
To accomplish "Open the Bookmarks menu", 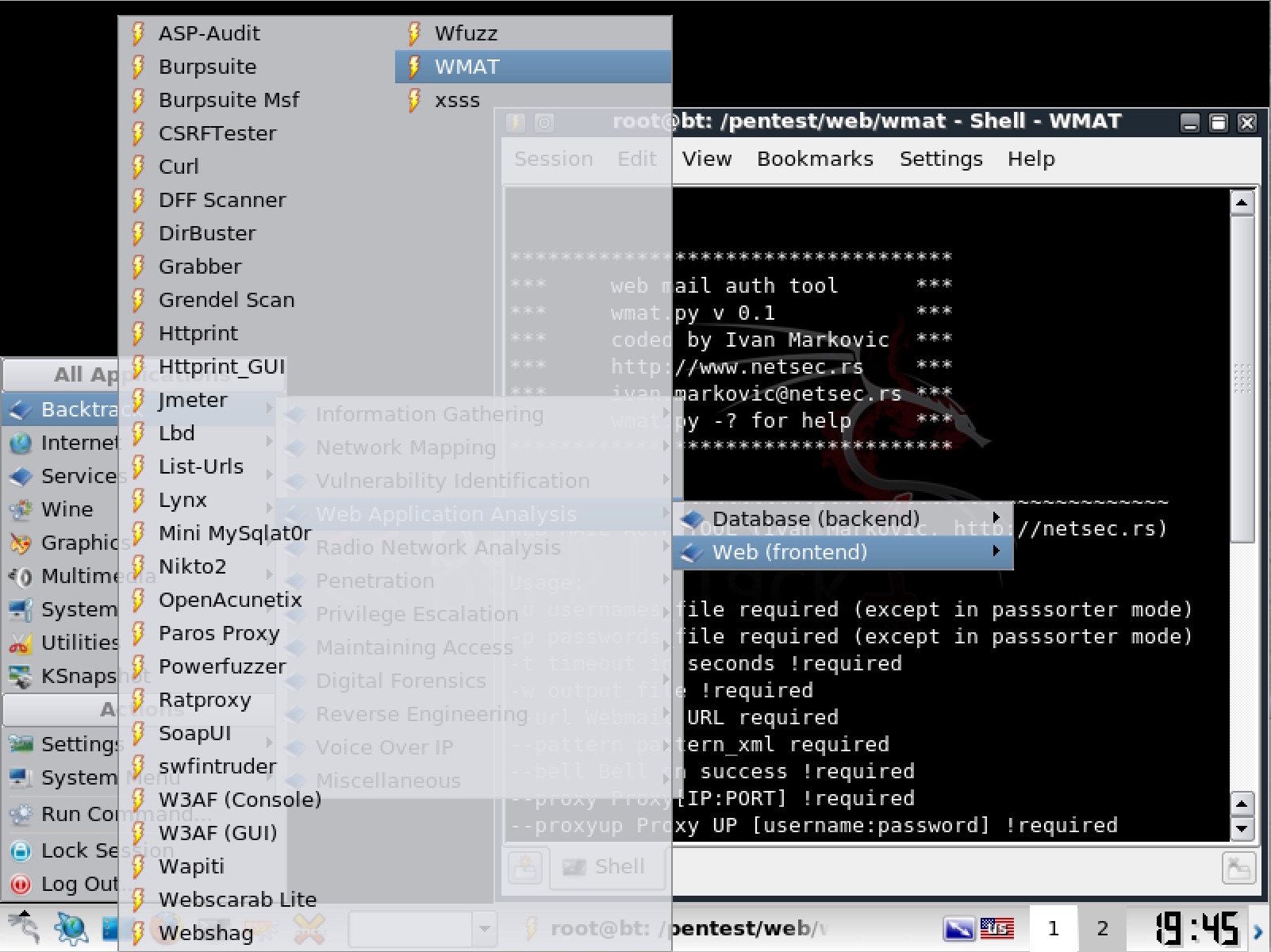I will tap(815, 159).
